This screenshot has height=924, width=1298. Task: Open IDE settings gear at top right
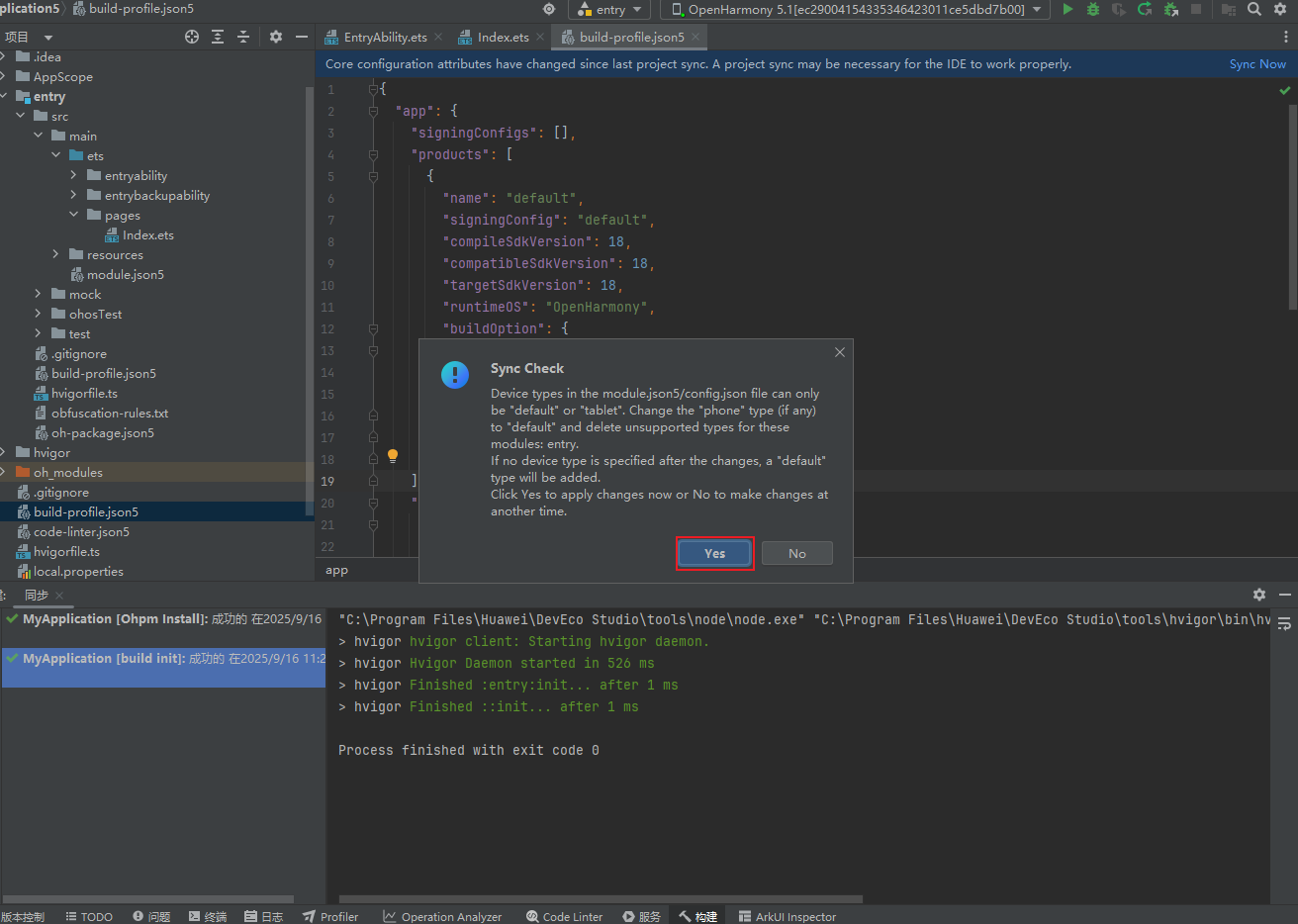(x=1280, y=9)
